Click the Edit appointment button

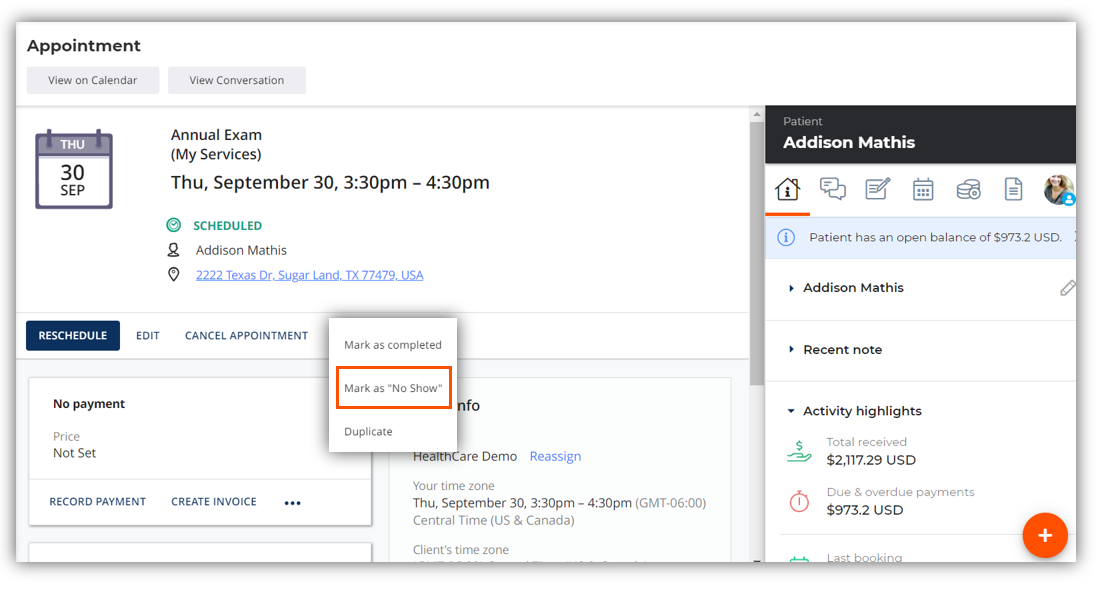point(148,335)
